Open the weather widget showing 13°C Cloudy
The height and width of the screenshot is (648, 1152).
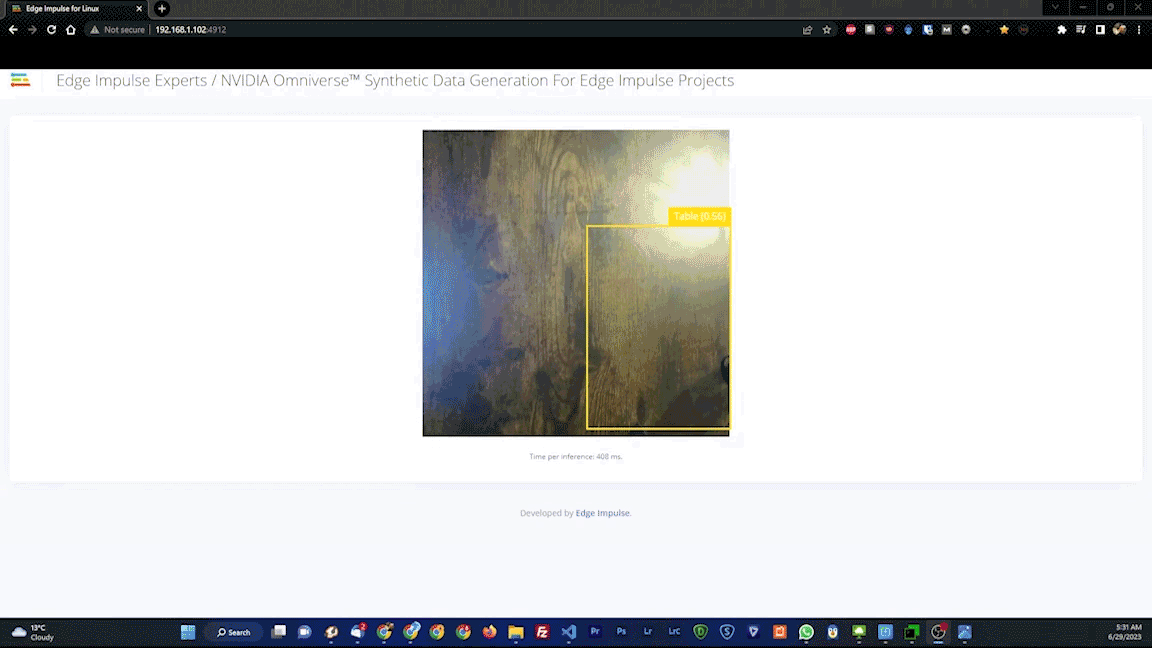(x=33, y=633)
